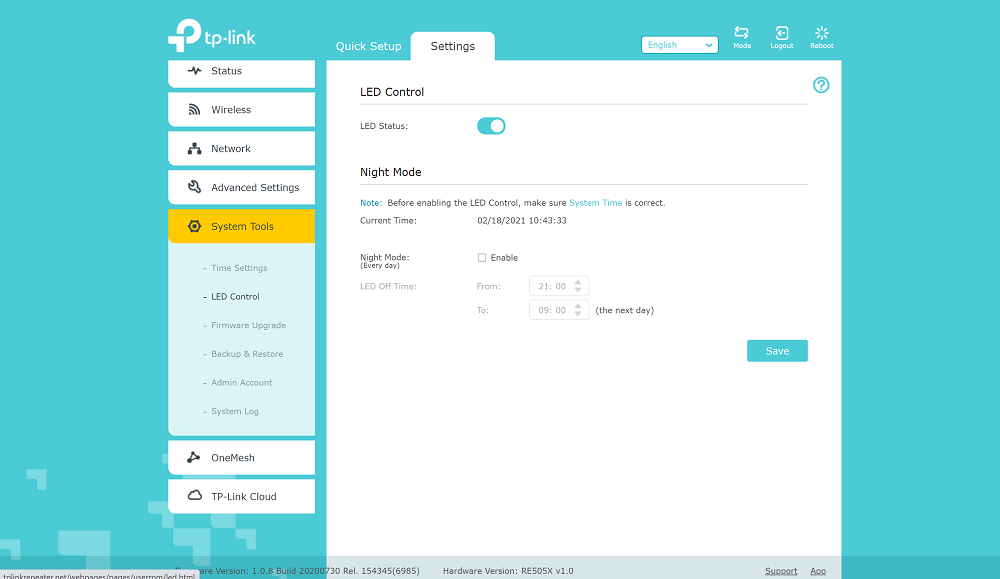Click the To time field 09:00
This screenshot has width=1000, height=579.
coord(559,310)
